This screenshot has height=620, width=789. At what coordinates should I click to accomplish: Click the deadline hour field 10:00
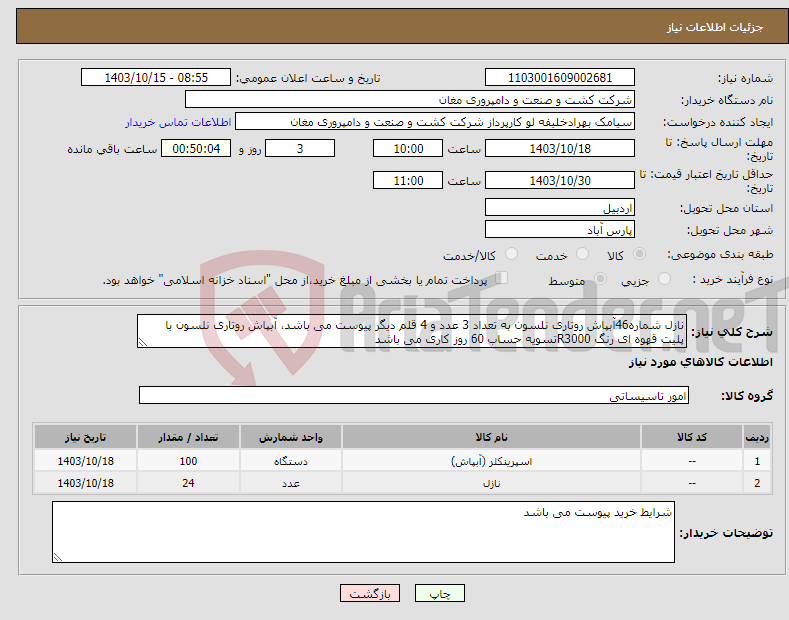408,148
